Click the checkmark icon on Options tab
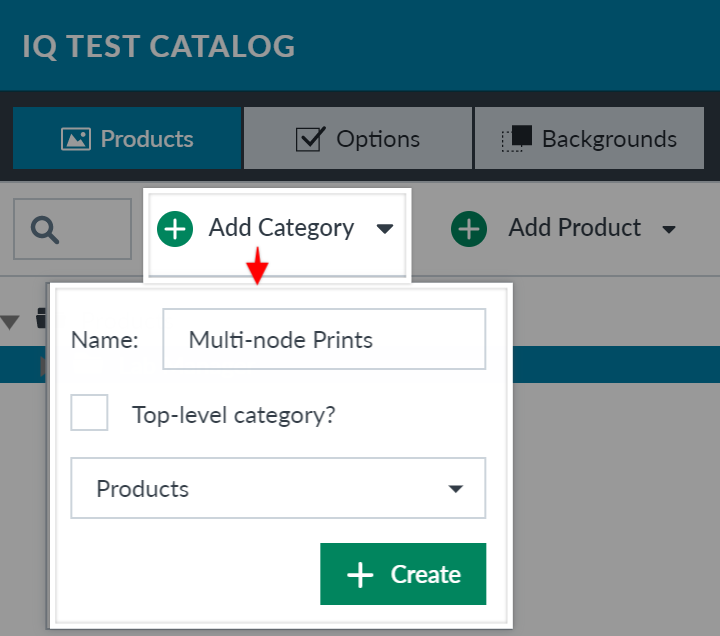Screen dimensions: 720x636 pyautogui.click(x=310, y=139)
